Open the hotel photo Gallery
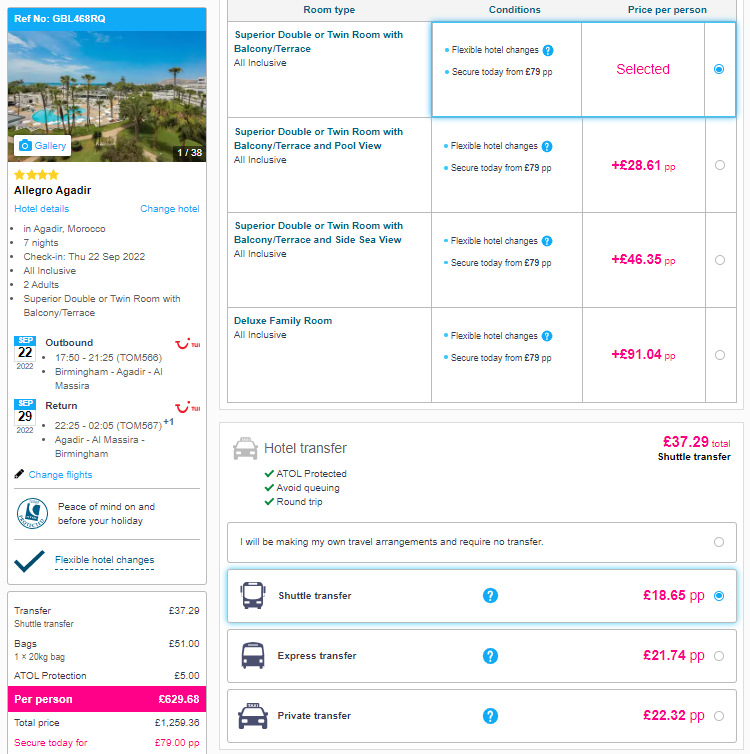Image resolution: width=750 pixels, height=754 pixels. 42,145
